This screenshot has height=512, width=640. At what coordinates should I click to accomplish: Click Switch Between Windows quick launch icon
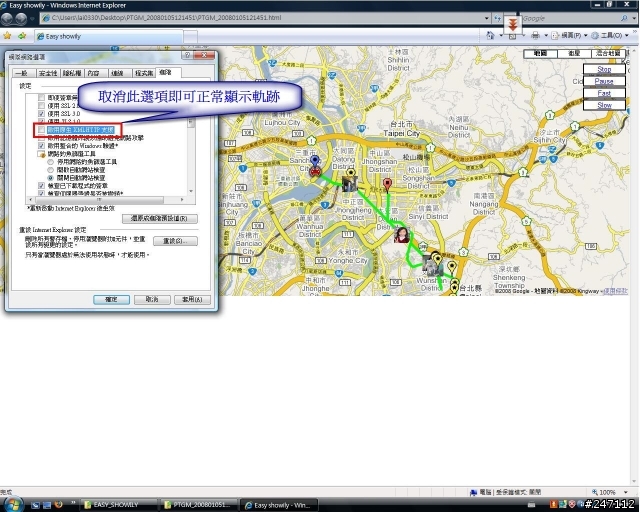47,505
